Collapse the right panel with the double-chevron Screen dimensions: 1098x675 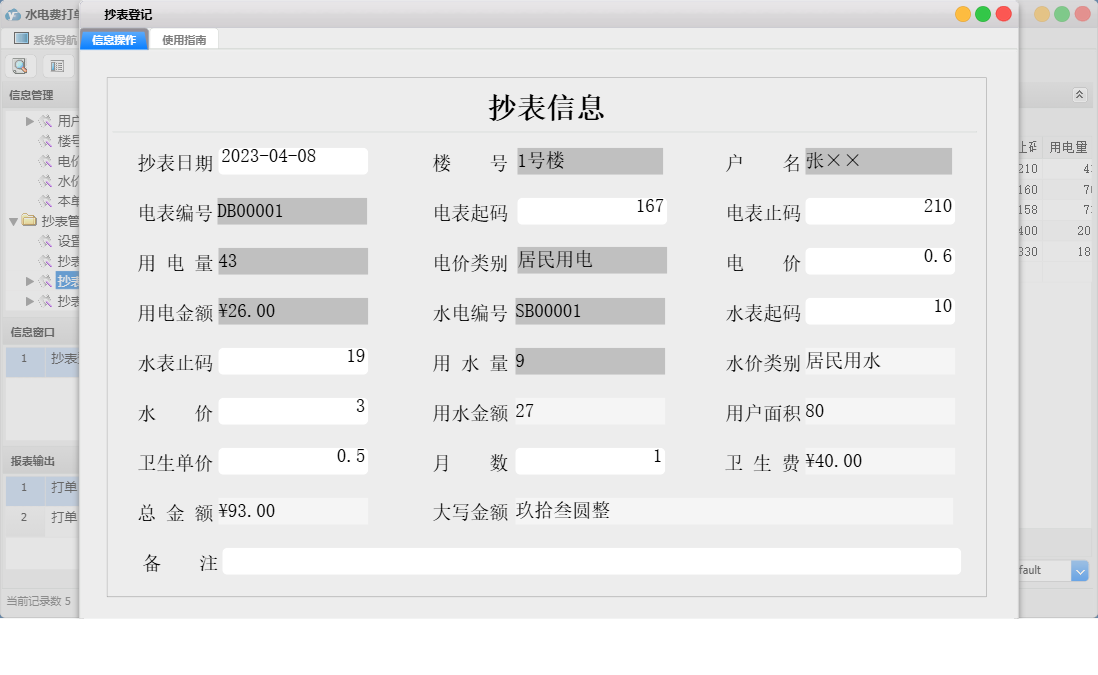pyautogui.click(x=1079, y=94)
